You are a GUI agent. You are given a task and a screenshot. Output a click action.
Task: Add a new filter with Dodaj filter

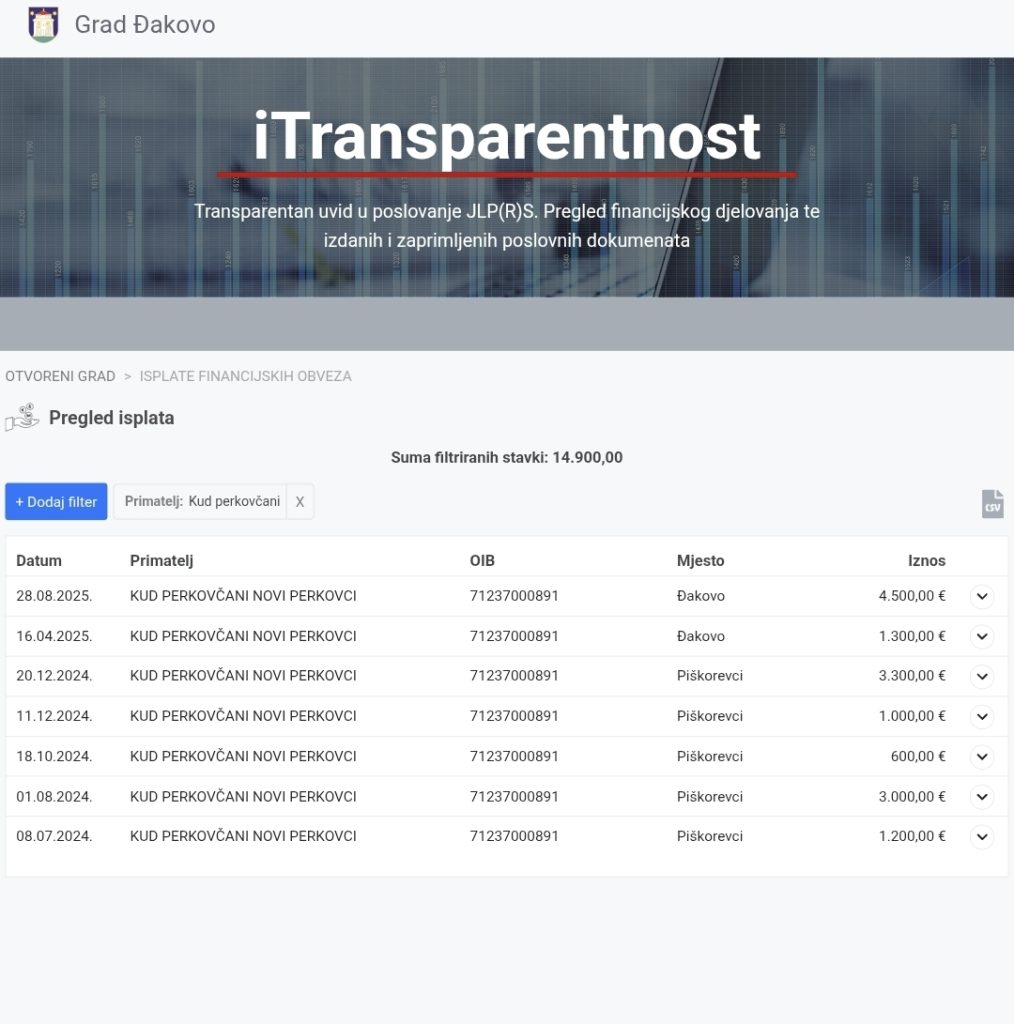[56, 502]
